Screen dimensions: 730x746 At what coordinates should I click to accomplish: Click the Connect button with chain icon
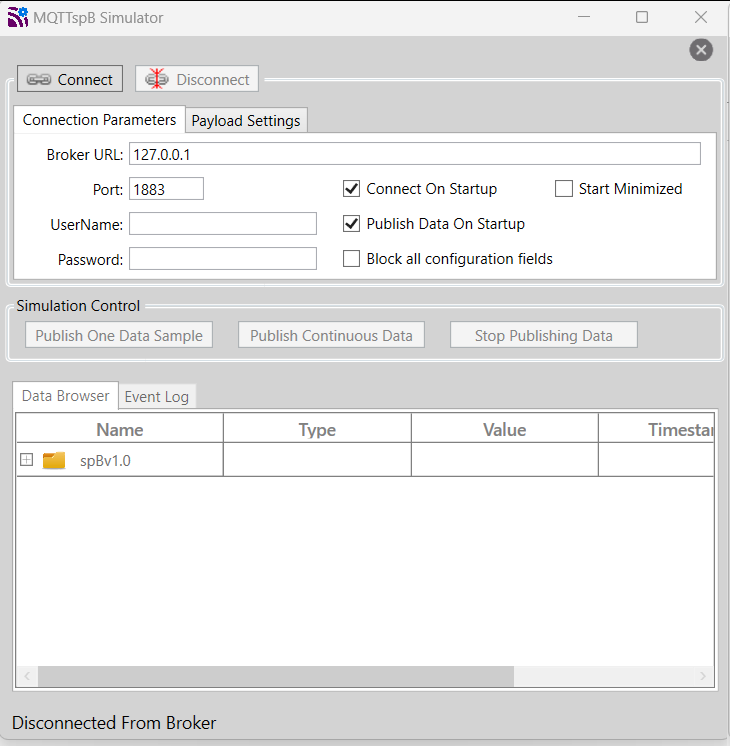[x=70, y=79]
